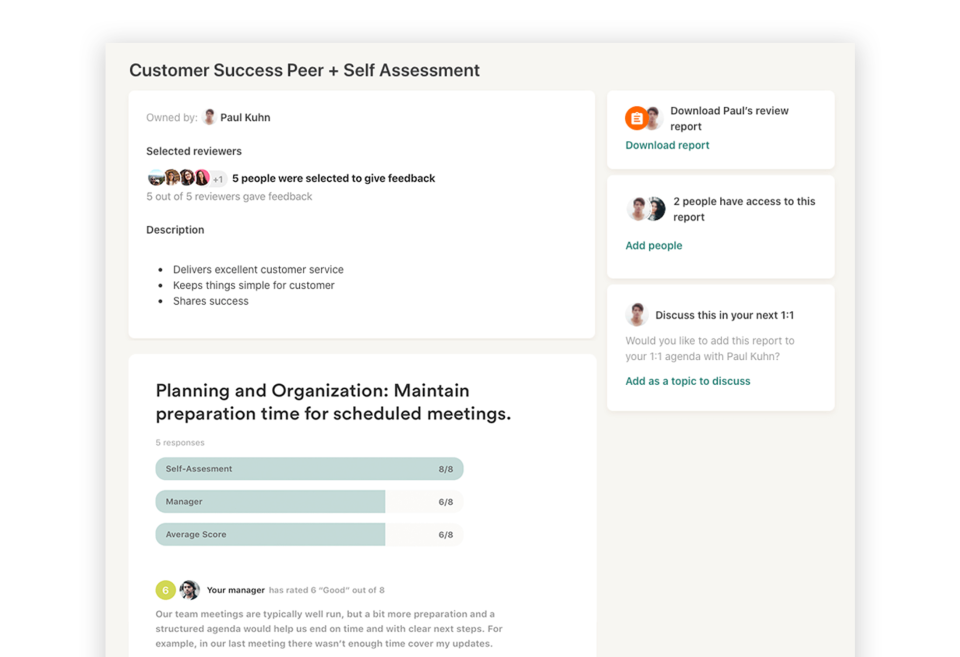Viewport: 960px width, 657px height.
Task: Click the selected reviewers avatar group
Action: 179,178
